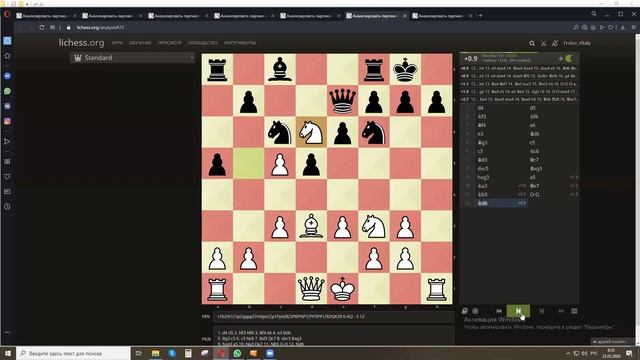Close the active analysis browser tab

tap(405, 16)
